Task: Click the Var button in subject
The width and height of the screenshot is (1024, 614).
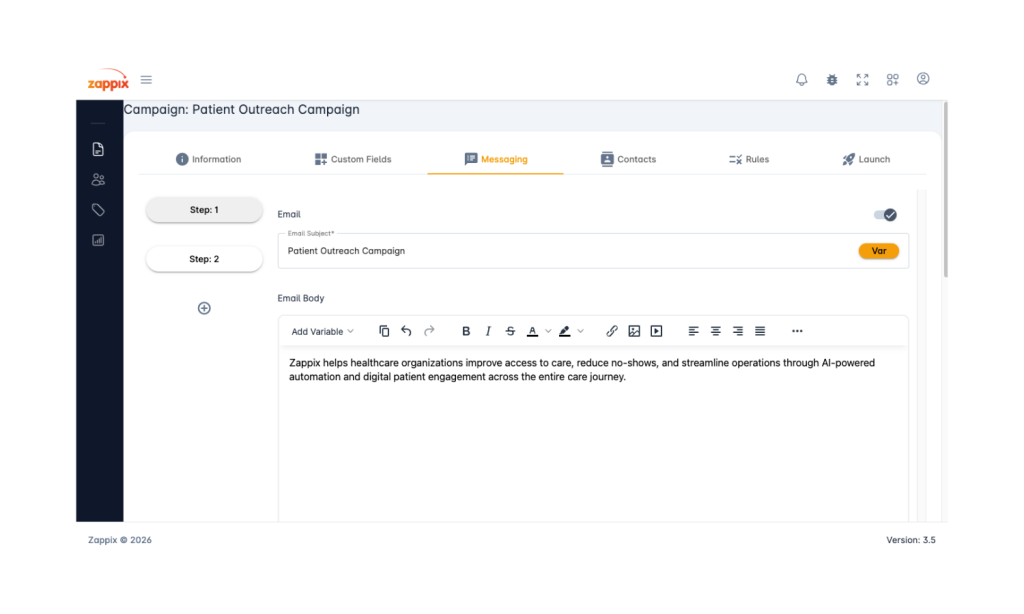Action: click(878, 251)
